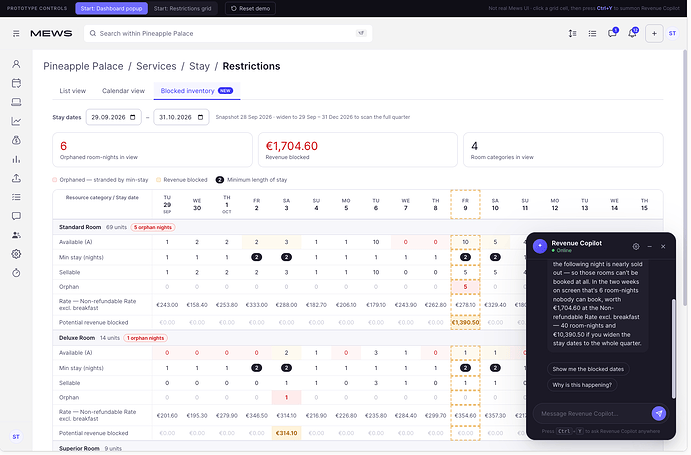Click the Copilot panel scrollbar
The width and height of the screenshot is (691, 455).
pos(673,348)
